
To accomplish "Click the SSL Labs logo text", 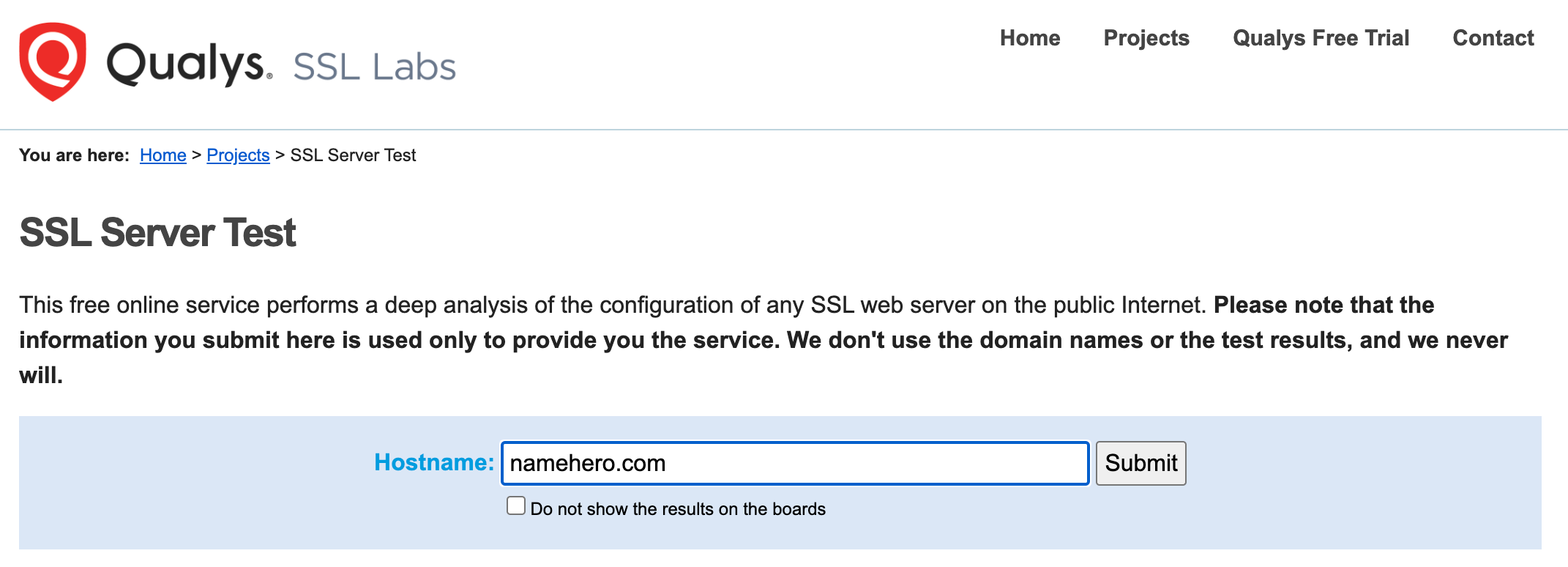I will coord(374,67).
